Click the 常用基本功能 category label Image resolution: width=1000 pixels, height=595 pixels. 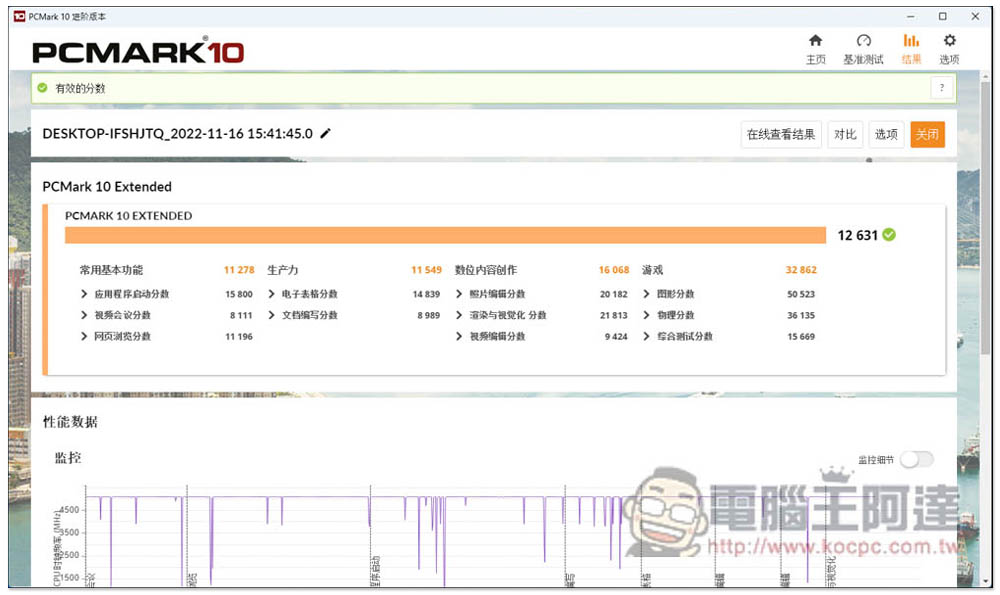tap(111, 270)
